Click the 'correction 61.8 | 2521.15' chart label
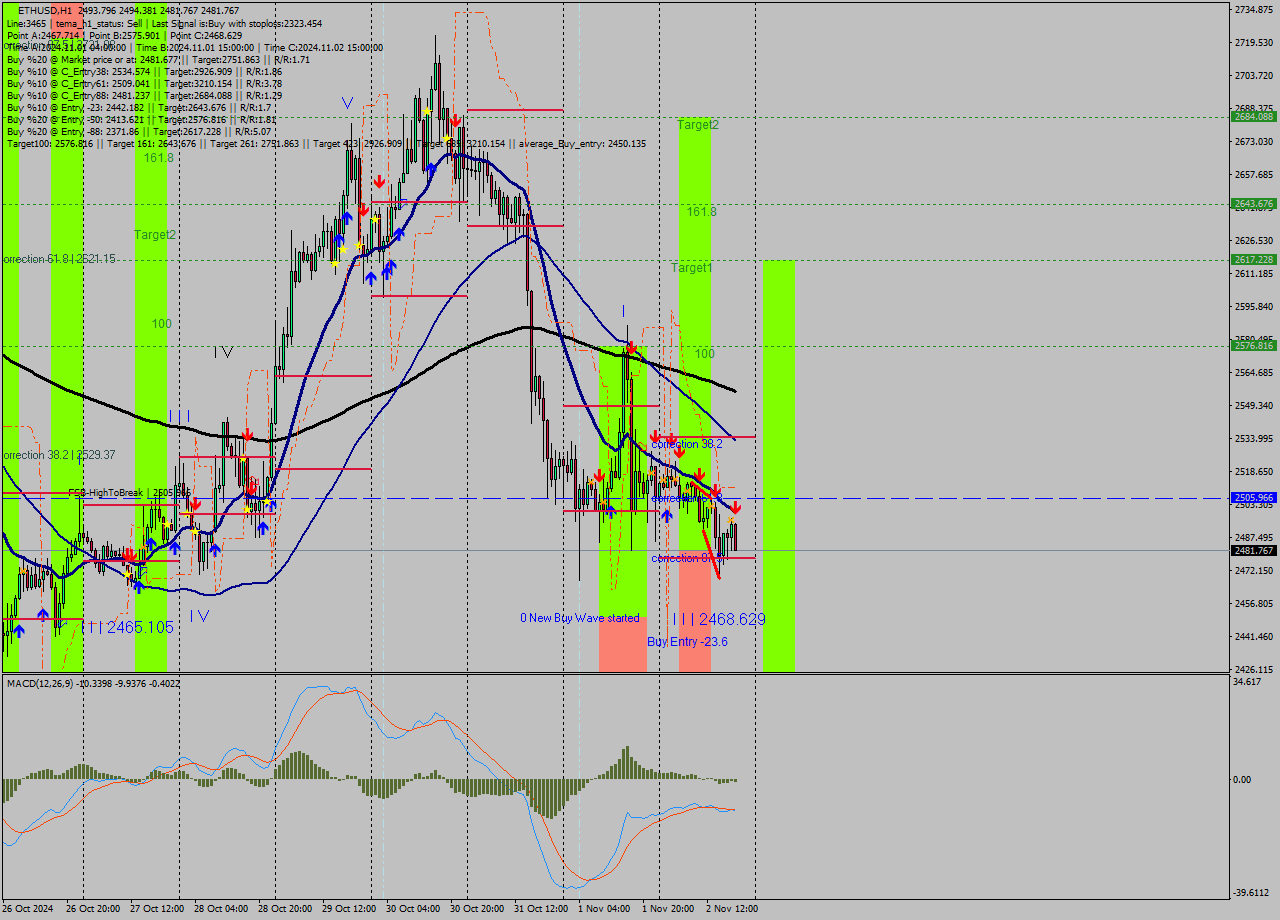The image size is (1280, 920). point(59,259)
